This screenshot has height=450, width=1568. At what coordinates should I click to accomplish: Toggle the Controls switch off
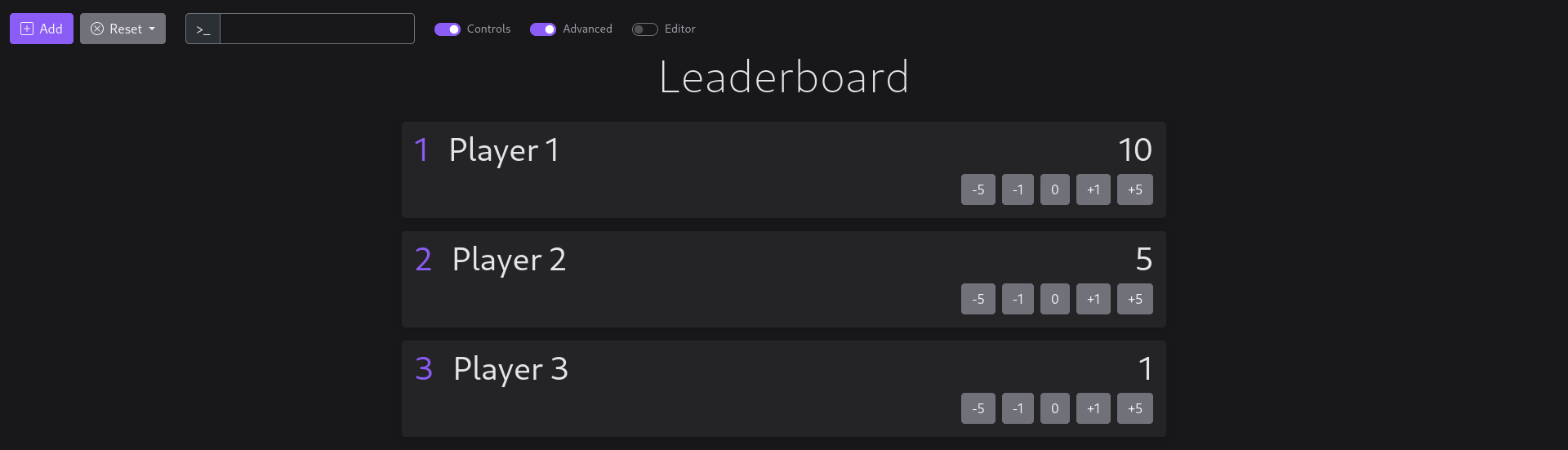(448, 29)
